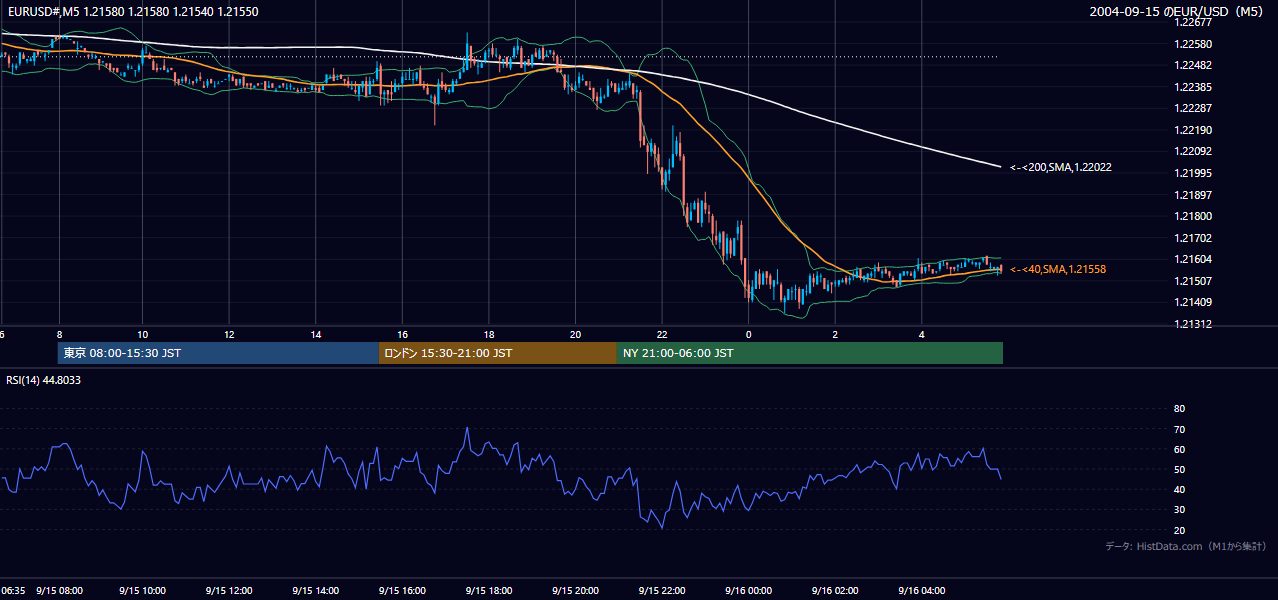1278x600 pixels.
Task: Click price axis value 1.22092
Action: click(x=1191, y=151)
